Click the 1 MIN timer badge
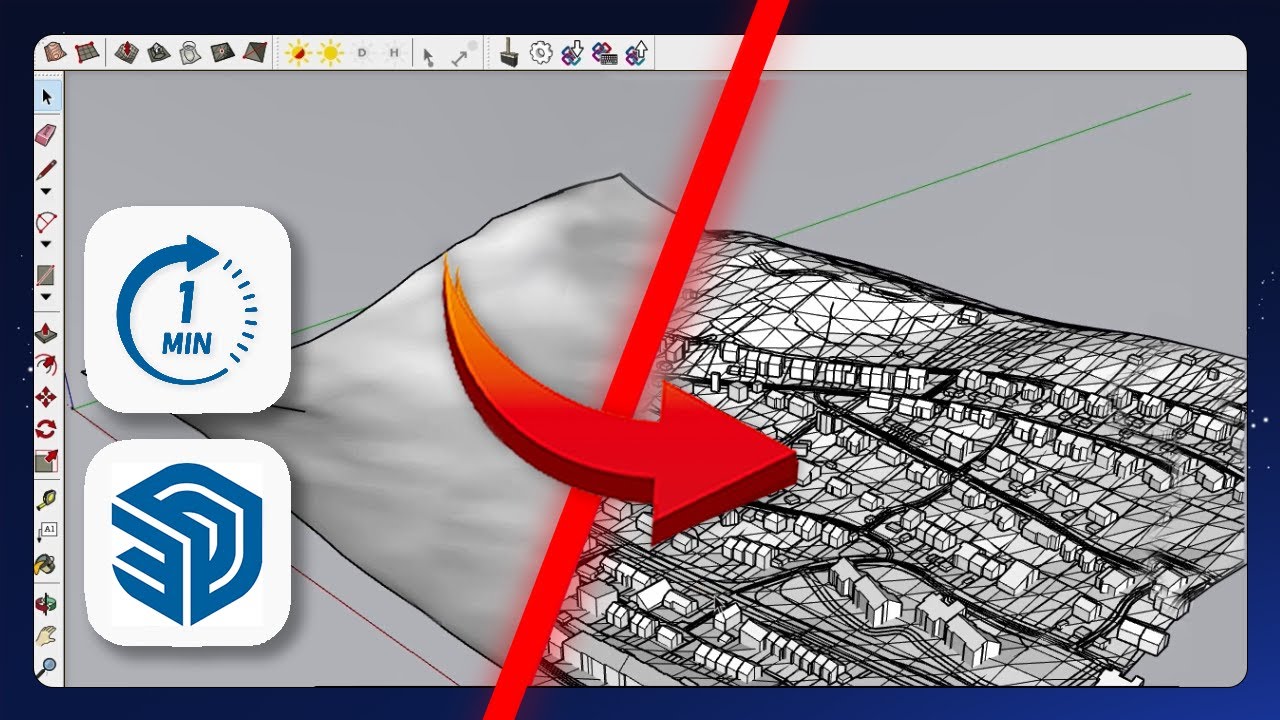This screenshot has width=1280, height=720. tap(187, 309)
